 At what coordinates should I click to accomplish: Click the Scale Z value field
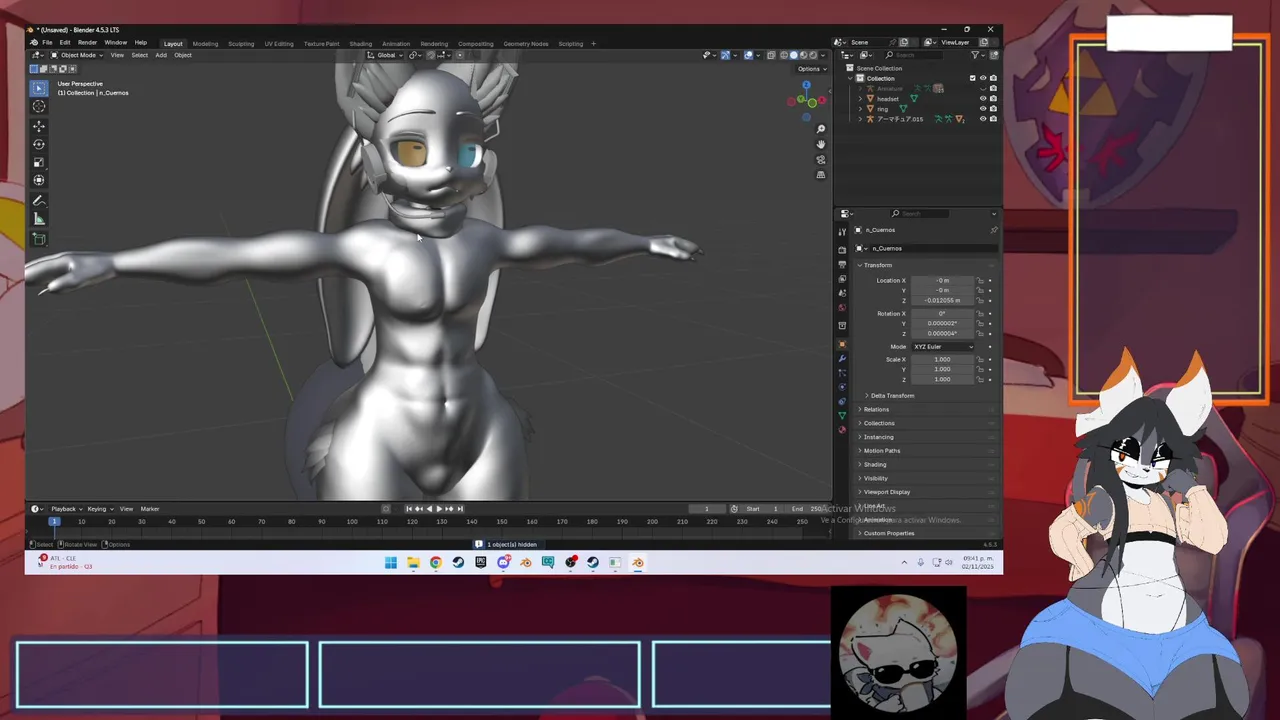point(942,379)
